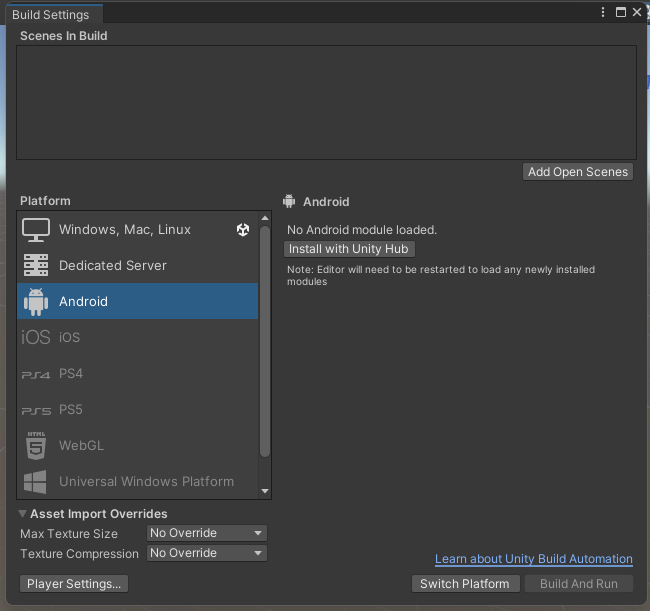Click inside the Scenes In Build list area

[x=326, y=102]
